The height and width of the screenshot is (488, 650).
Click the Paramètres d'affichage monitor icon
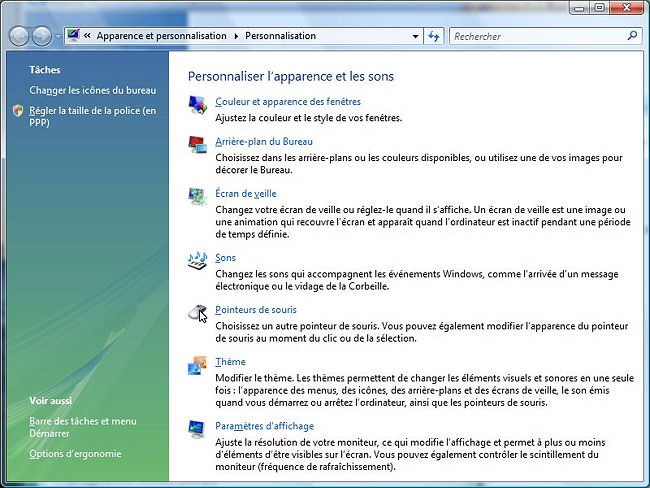point(198,430)
